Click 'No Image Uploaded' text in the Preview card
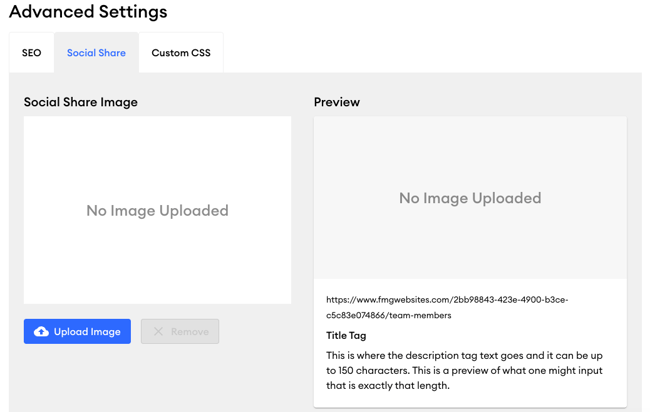This screenshot has width=650, height=412. [x=470, y=198]
